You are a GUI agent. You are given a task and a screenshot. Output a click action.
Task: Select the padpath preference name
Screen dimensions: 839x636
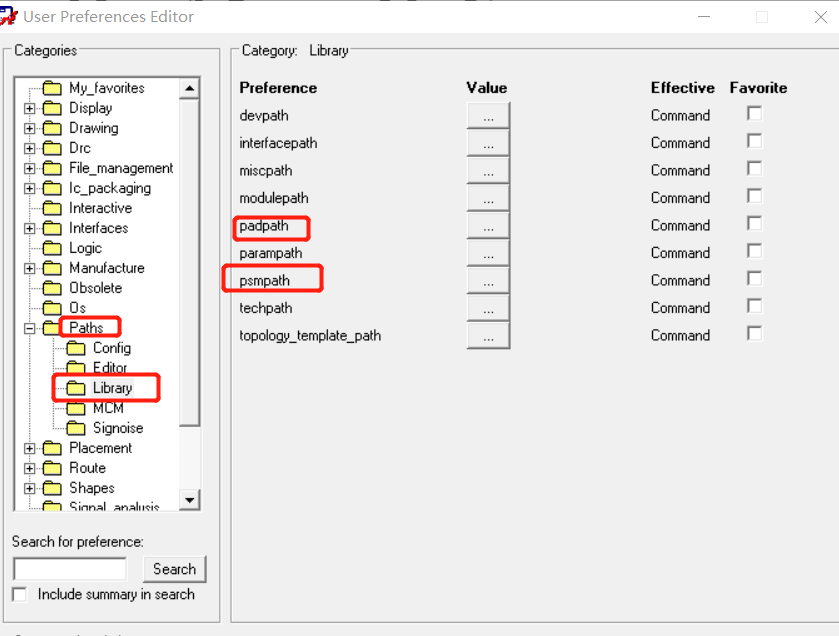tap(264, 226)
